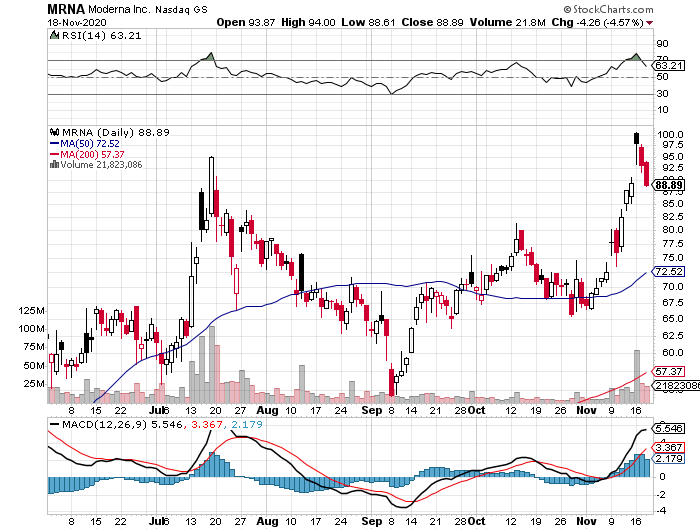Click the -4 label on MACD axis

click(662, 510)
